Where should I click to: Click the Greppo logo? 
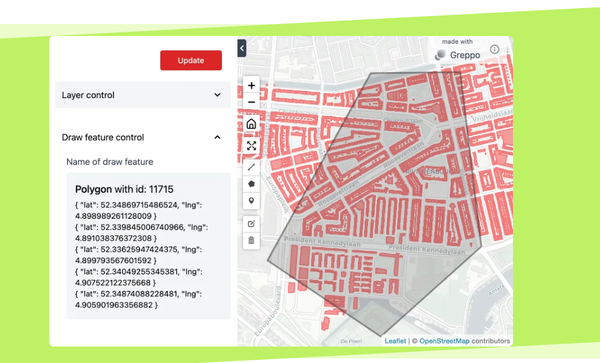tap(458, 55)
